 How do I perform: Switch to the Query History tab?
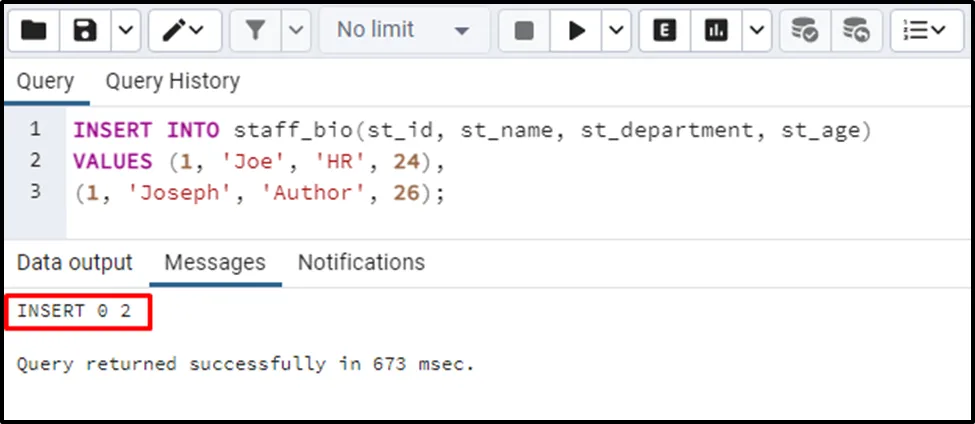point(172,81)
